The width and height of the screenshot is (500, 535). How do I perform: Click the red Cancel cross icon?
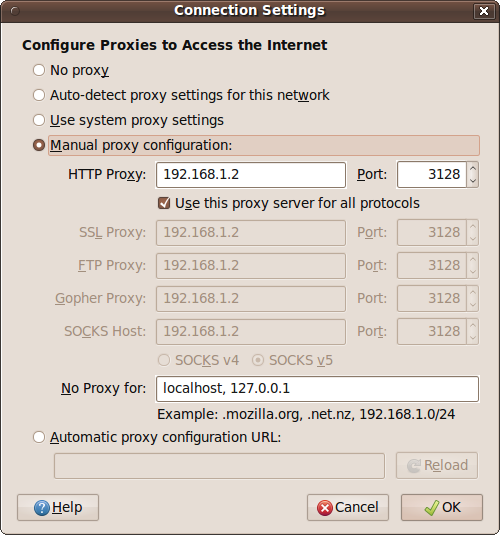point(325,508)
